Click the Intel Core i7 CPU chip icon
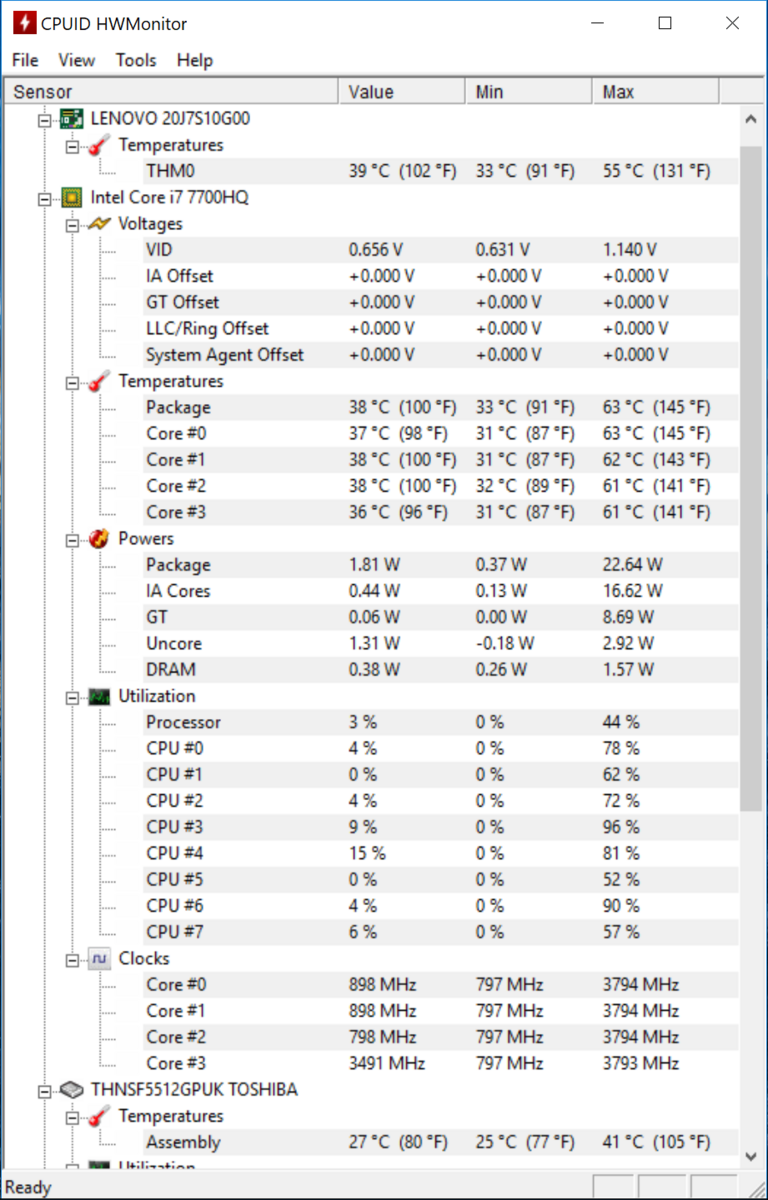This screenshot has width=768, height=1200. [x=71, y=197]
